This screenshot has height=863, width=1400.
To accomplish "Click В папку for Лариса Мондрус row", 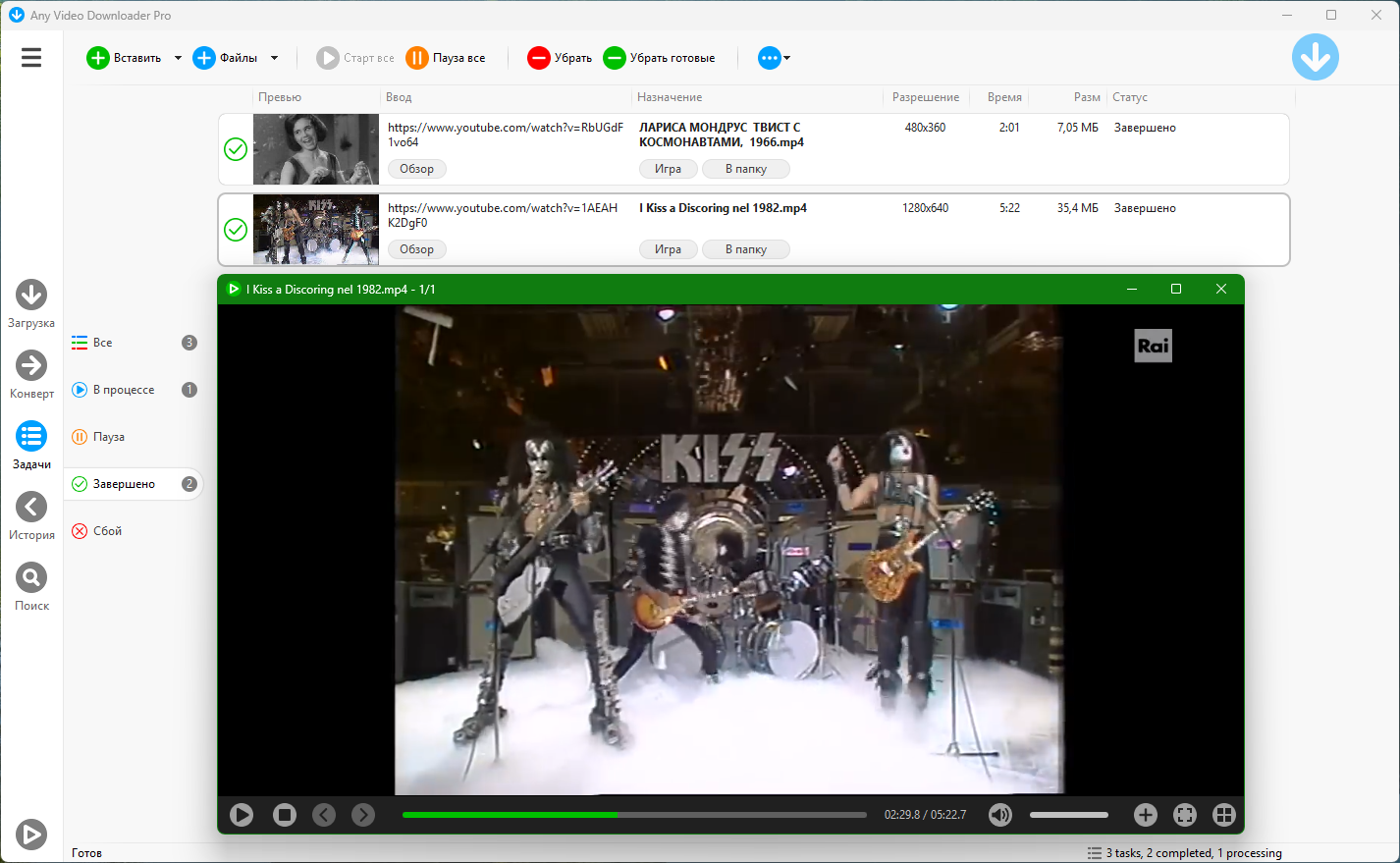I will coord(746,169).
